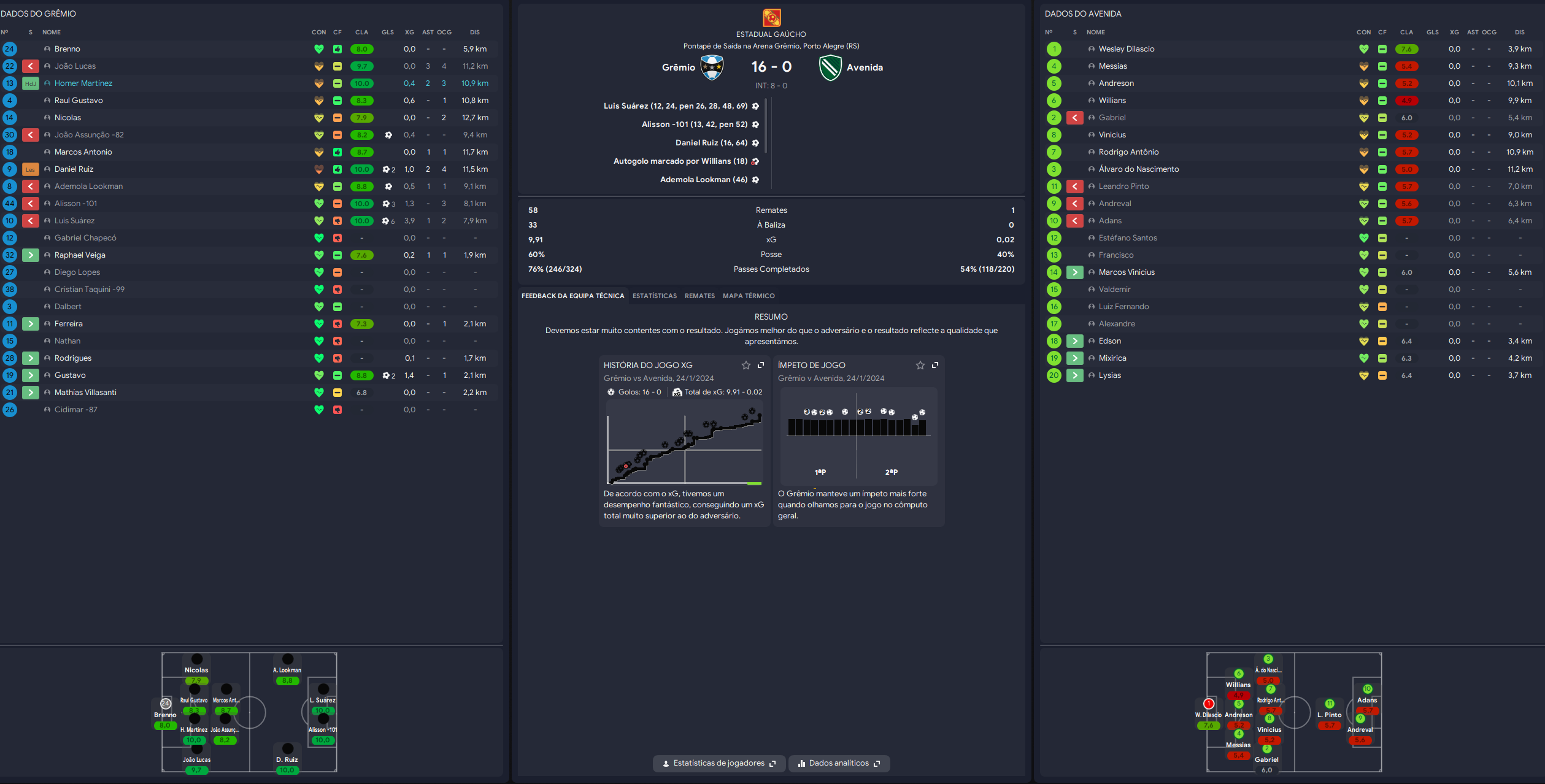
Task: Click Raphael Veiga's green substituted-on arrow
Action: (x=30, y=255)
